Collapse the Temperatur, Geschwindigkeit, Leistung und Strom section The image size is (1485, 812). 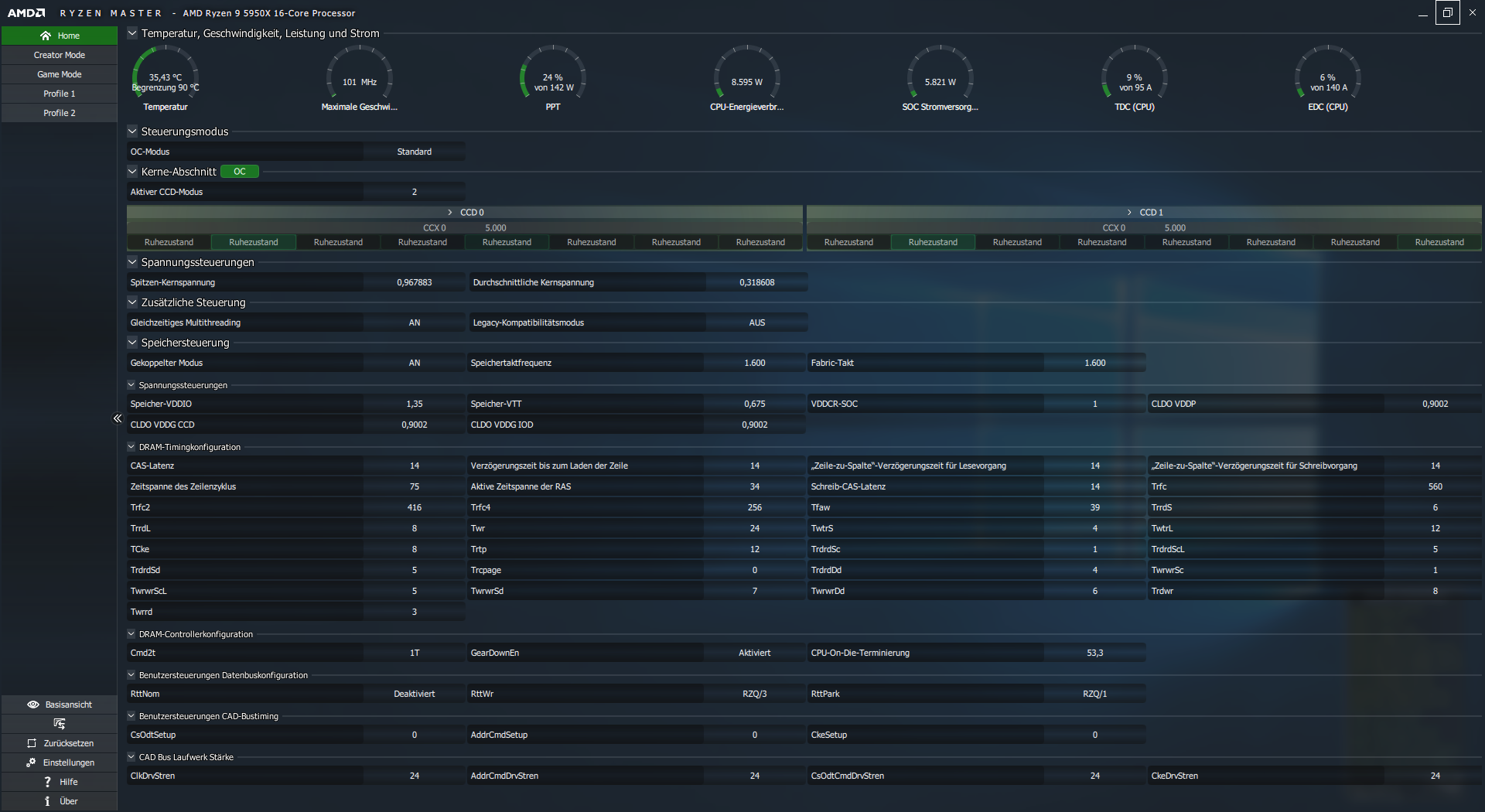coord(132,33)
